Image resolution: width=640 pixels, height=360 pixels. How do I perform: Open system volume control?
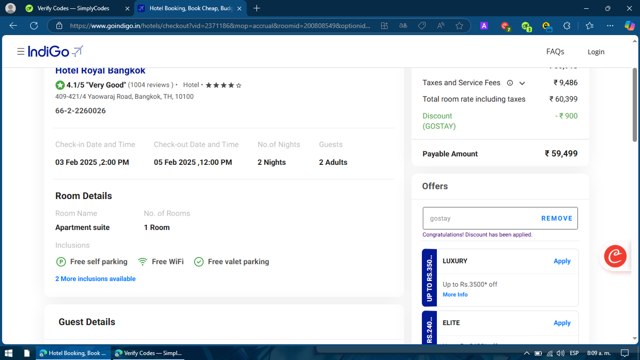point(560,353)
